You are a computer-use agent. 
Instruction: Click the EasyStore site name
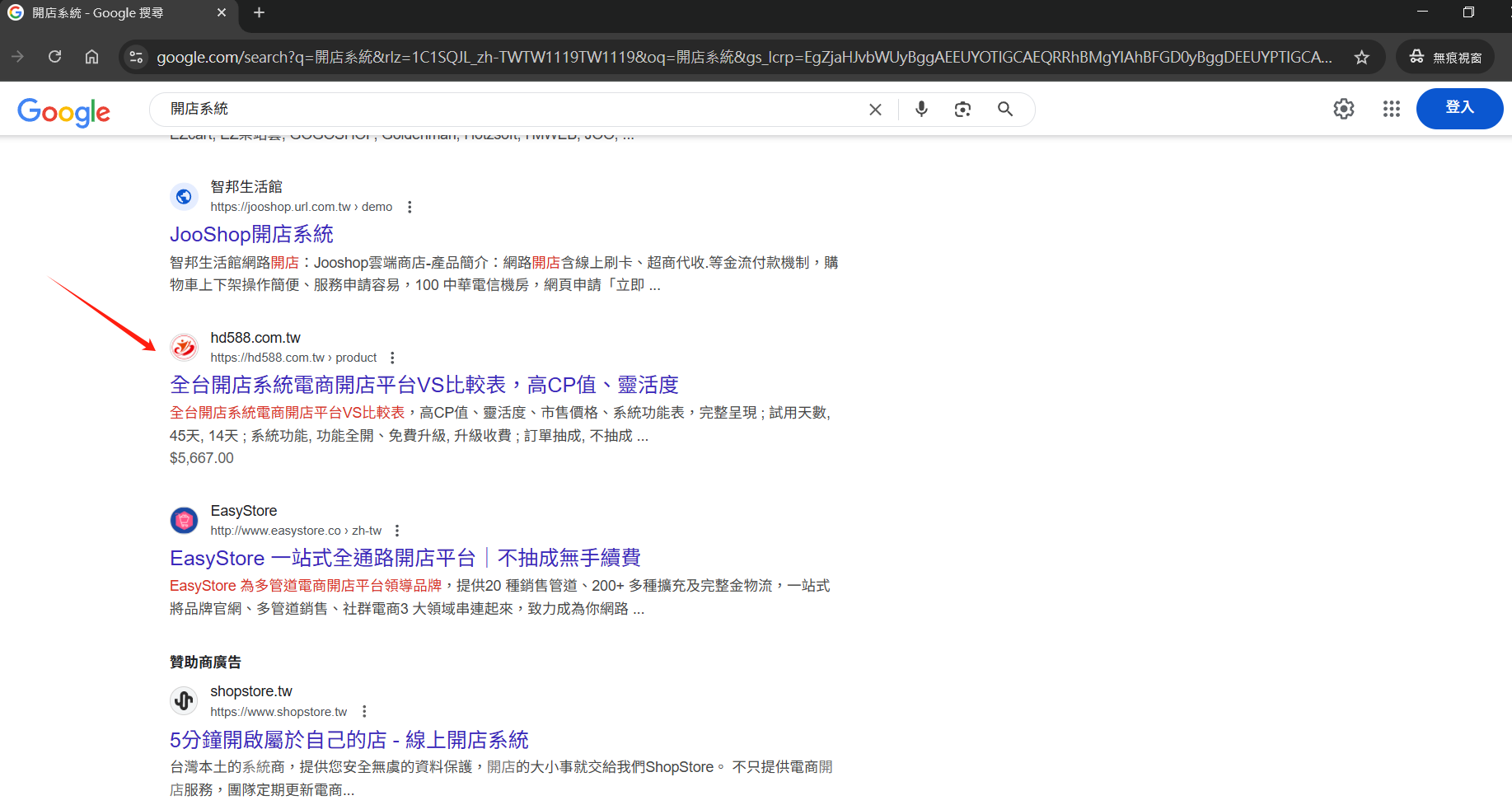pos(244,511)
